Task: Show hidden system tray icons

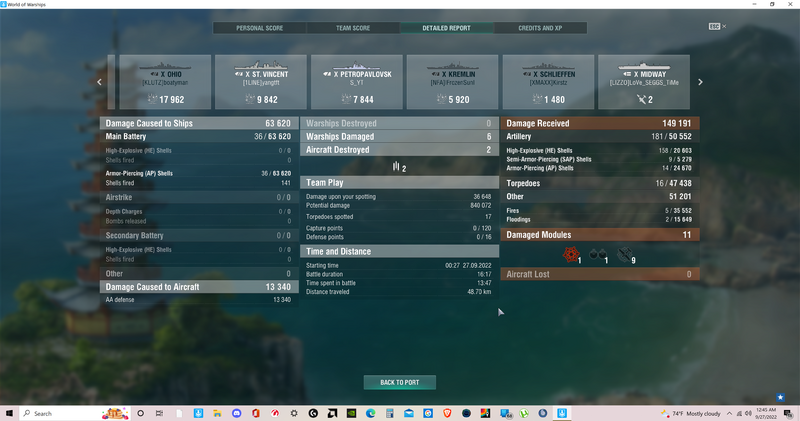Action: pyautogui.click(x=729, y=413)
